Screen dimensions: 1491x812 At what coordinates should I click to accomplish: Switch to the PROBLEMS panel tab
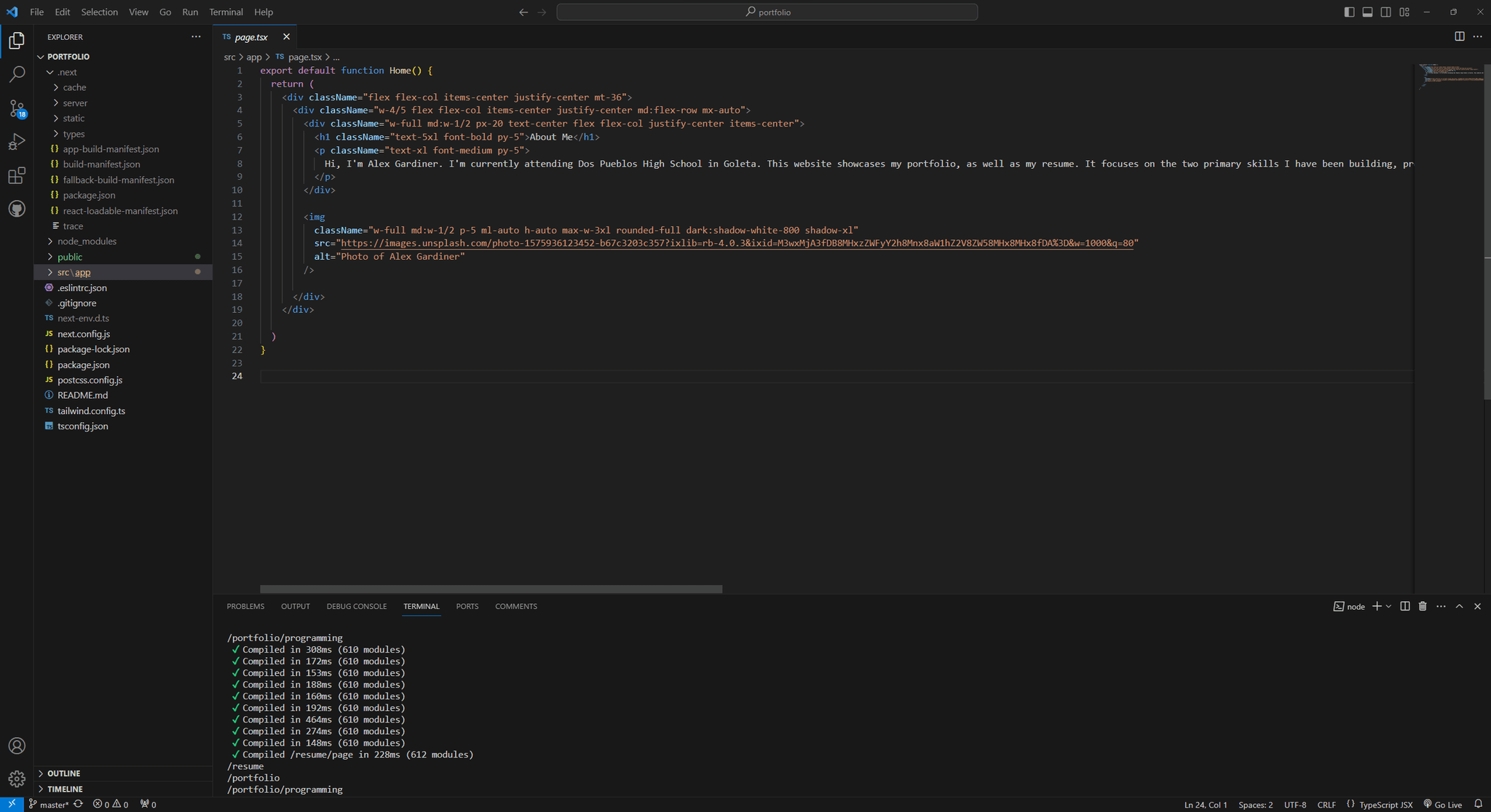click(x=245, y=606)
